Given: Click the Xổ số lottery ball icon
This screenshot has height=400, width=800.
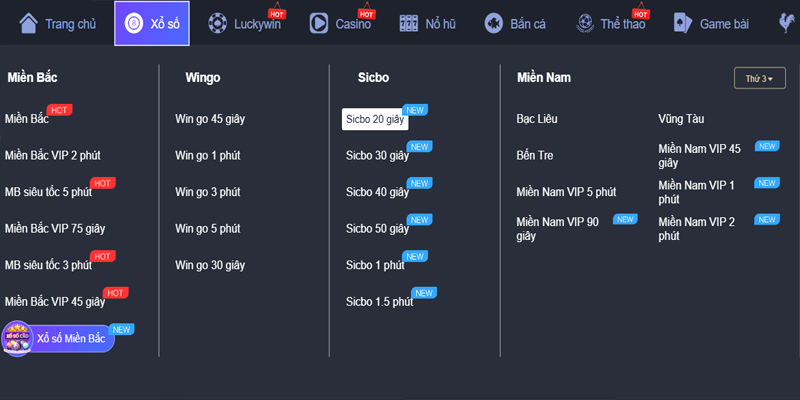Looking at the screenshot, I should point(133,23).
